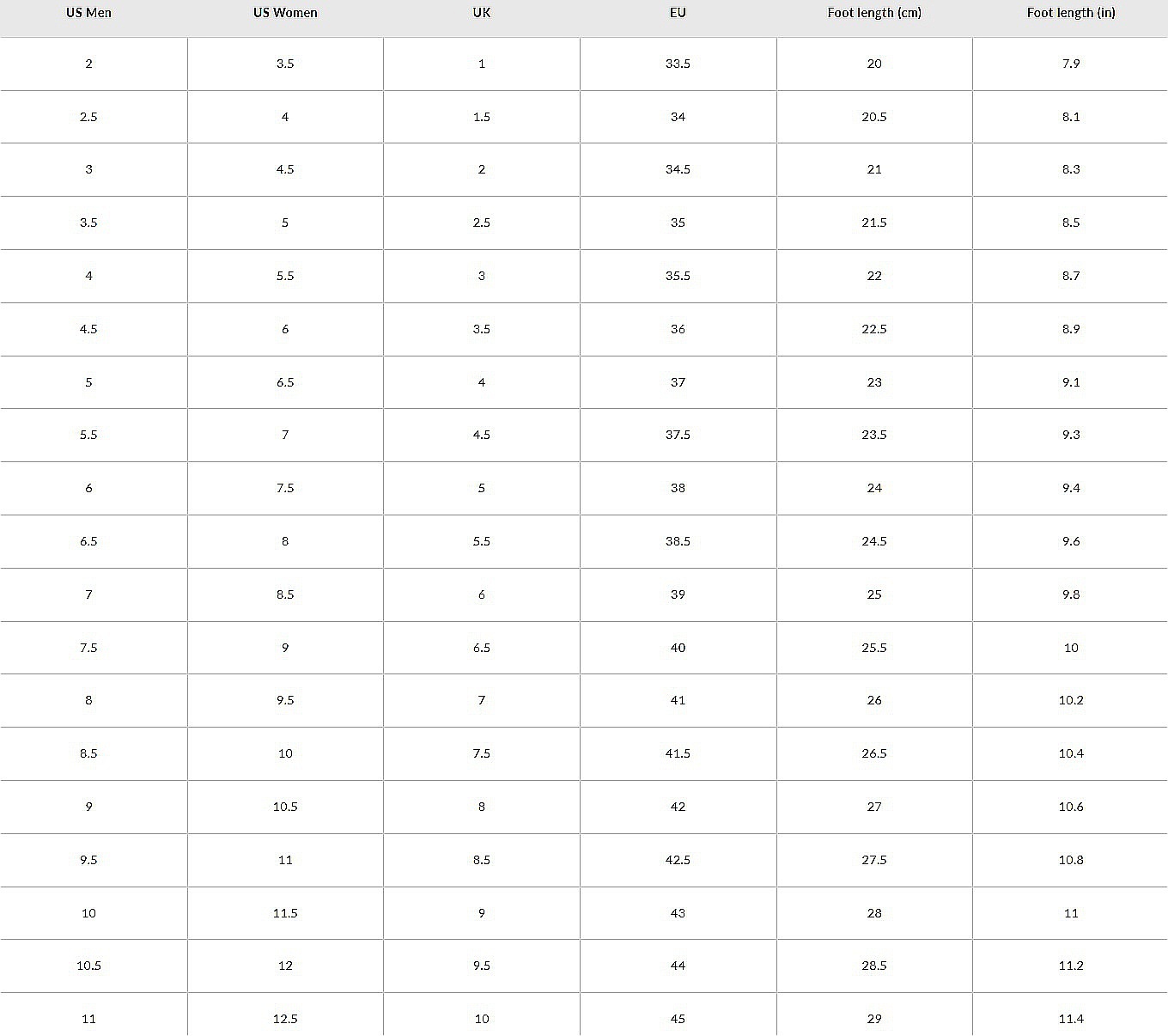Select the EU size 42.5 cell

[678, 860]
